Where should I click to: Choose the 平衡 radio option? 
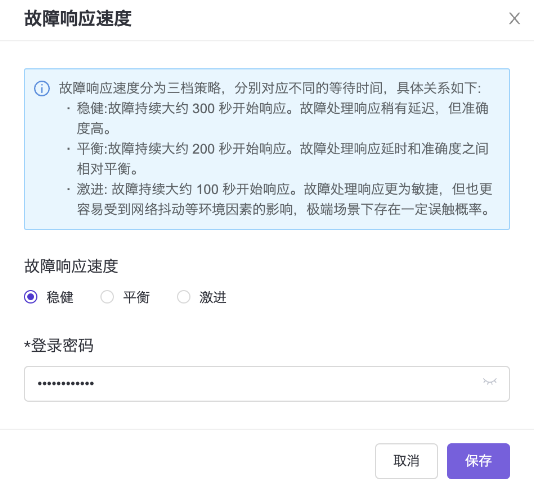(x=107, y=297)
